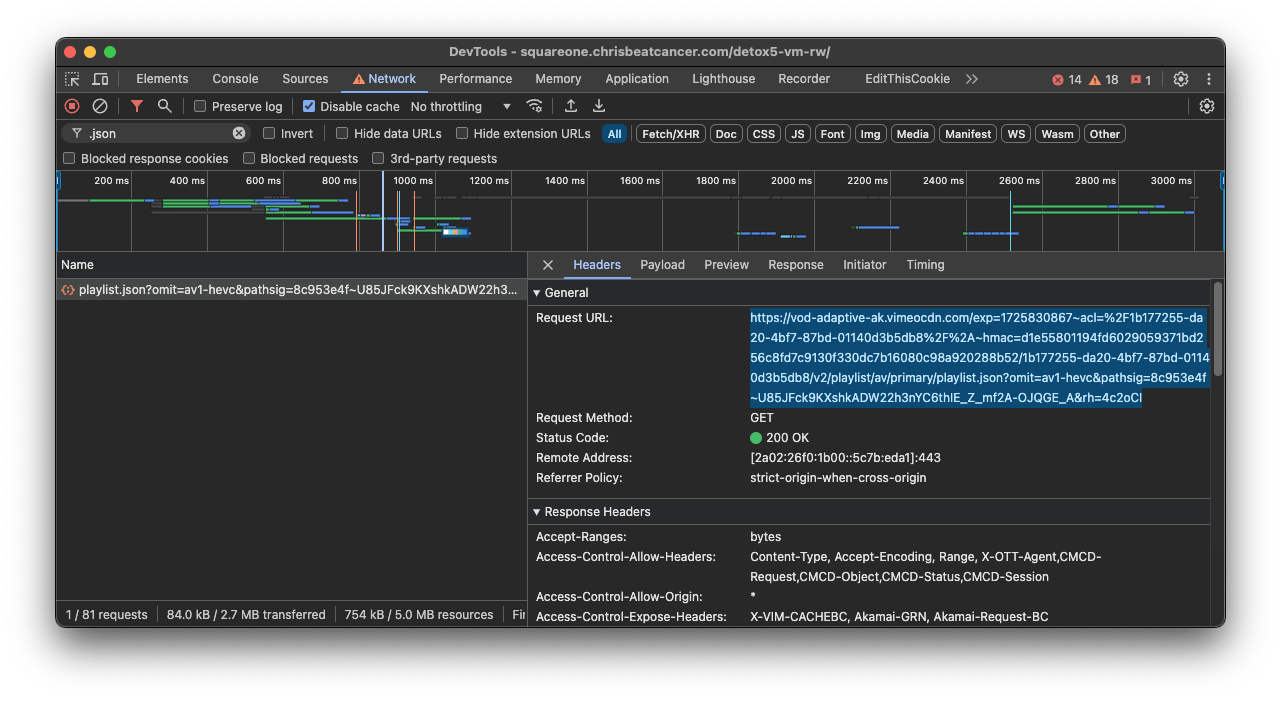
Task: Click the inspect element selector icon
Action: [72, 79]
